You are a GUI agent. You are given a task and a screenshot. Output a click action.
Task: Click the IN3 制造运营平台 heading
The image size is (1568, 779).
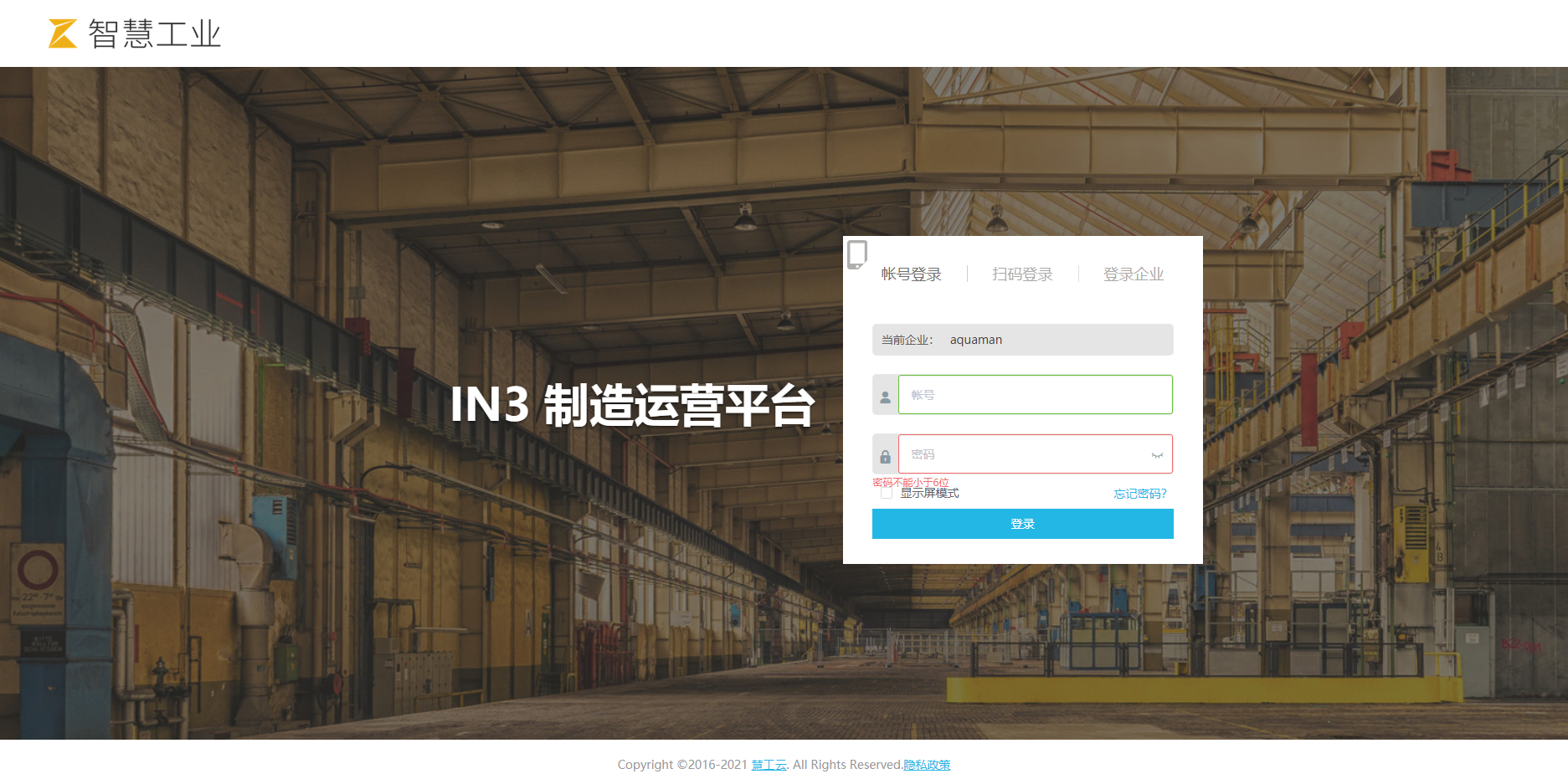click(x=632, y=405)
